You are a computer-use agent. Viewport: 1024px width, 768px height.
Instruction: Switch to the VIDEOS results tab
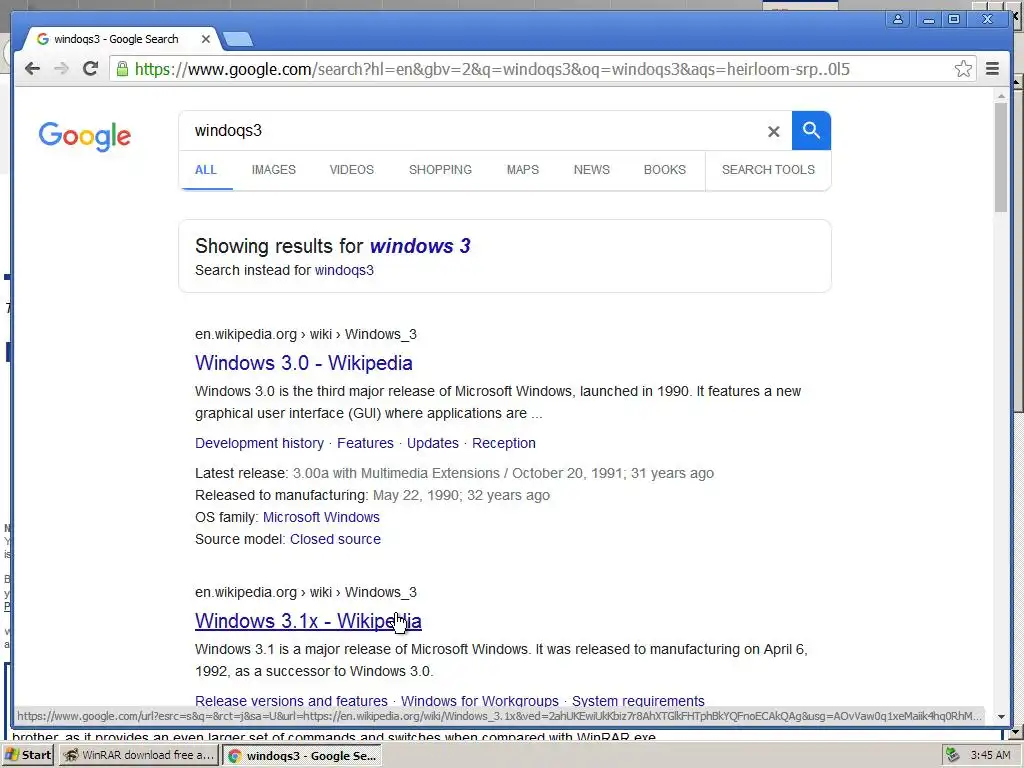click(x=351, y=170)
